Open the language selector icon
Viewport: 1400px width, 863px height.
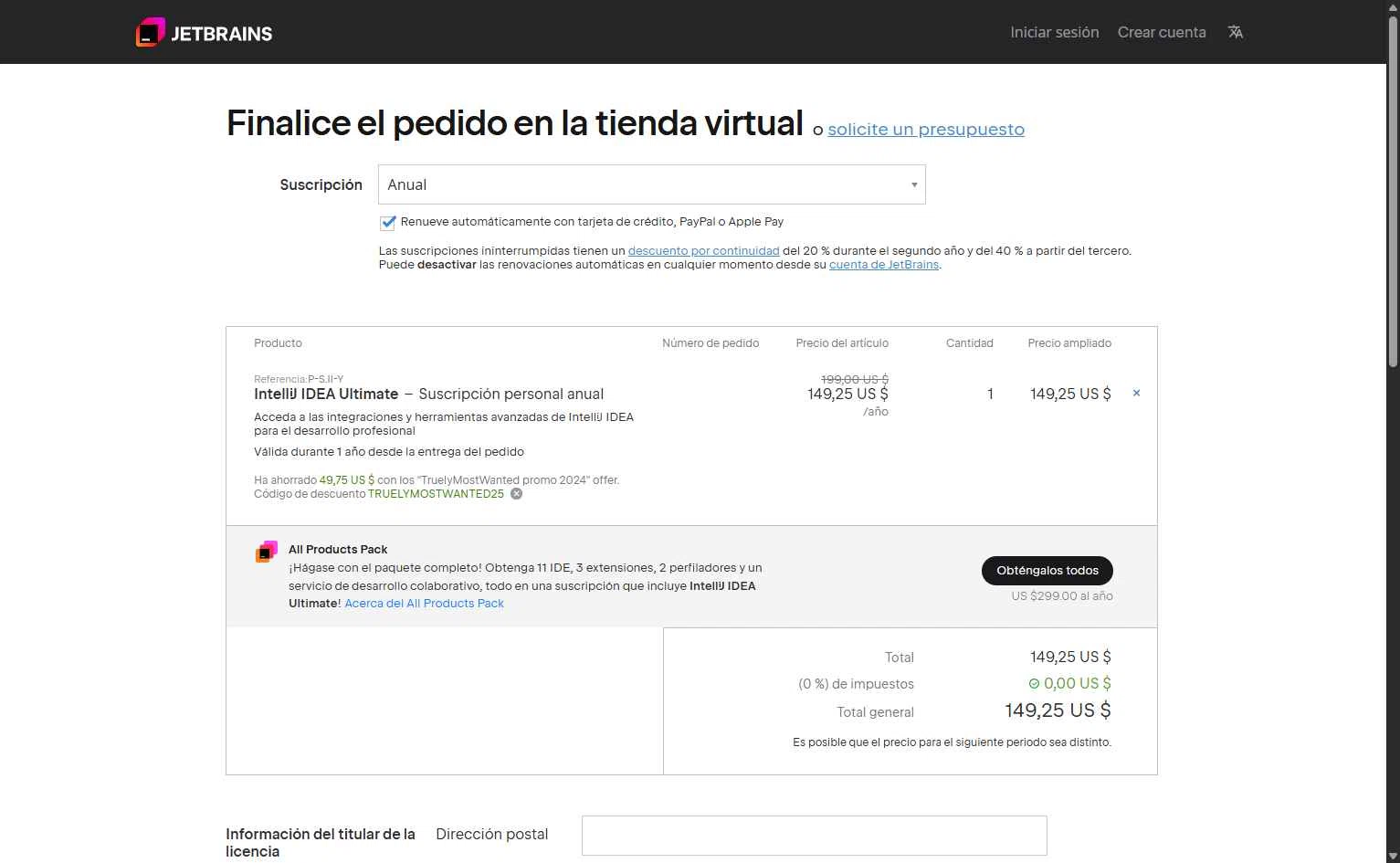tap(1236, 32)
